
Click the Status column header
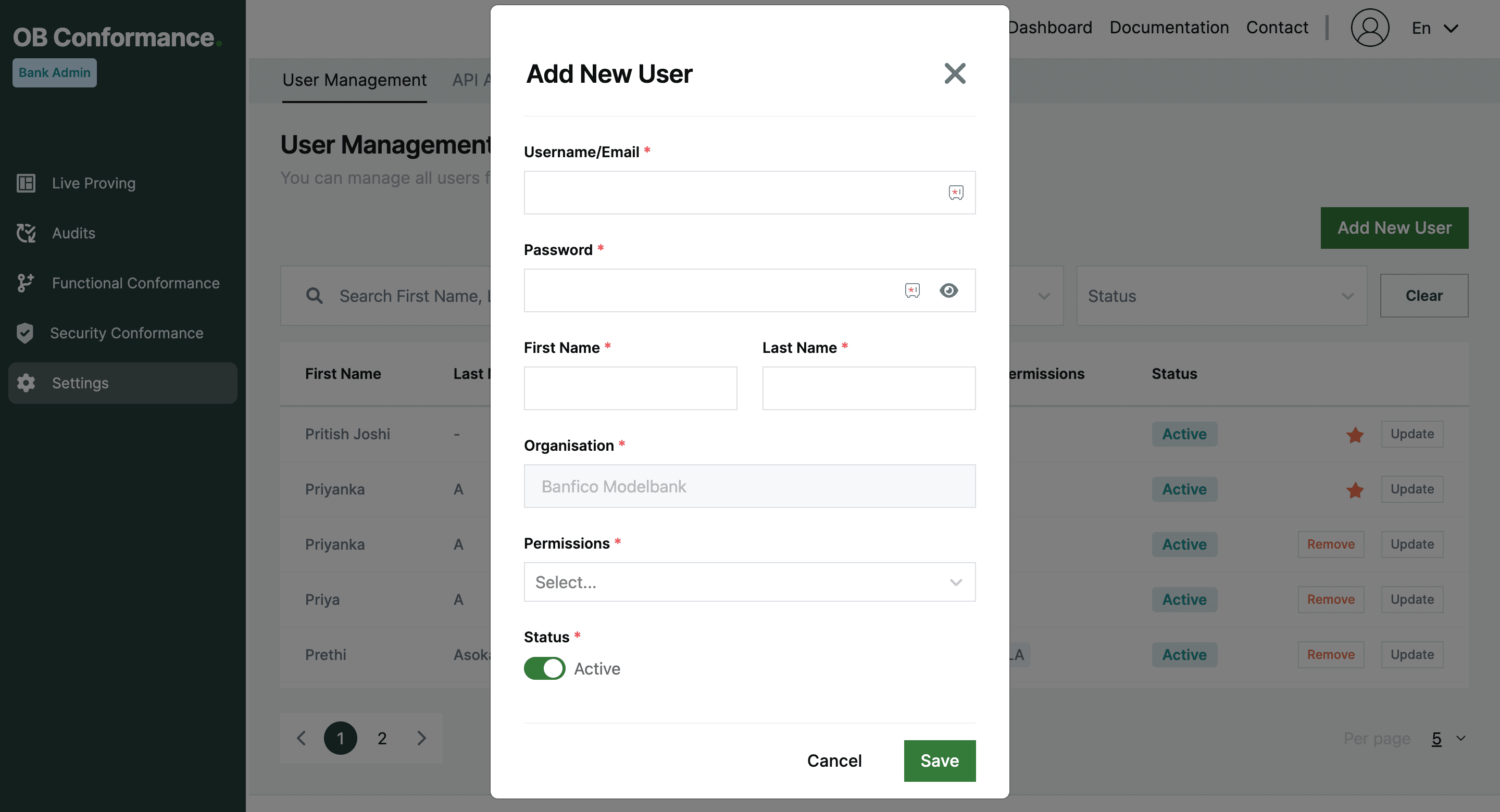pyautogui.click(x=1174, y=374)
